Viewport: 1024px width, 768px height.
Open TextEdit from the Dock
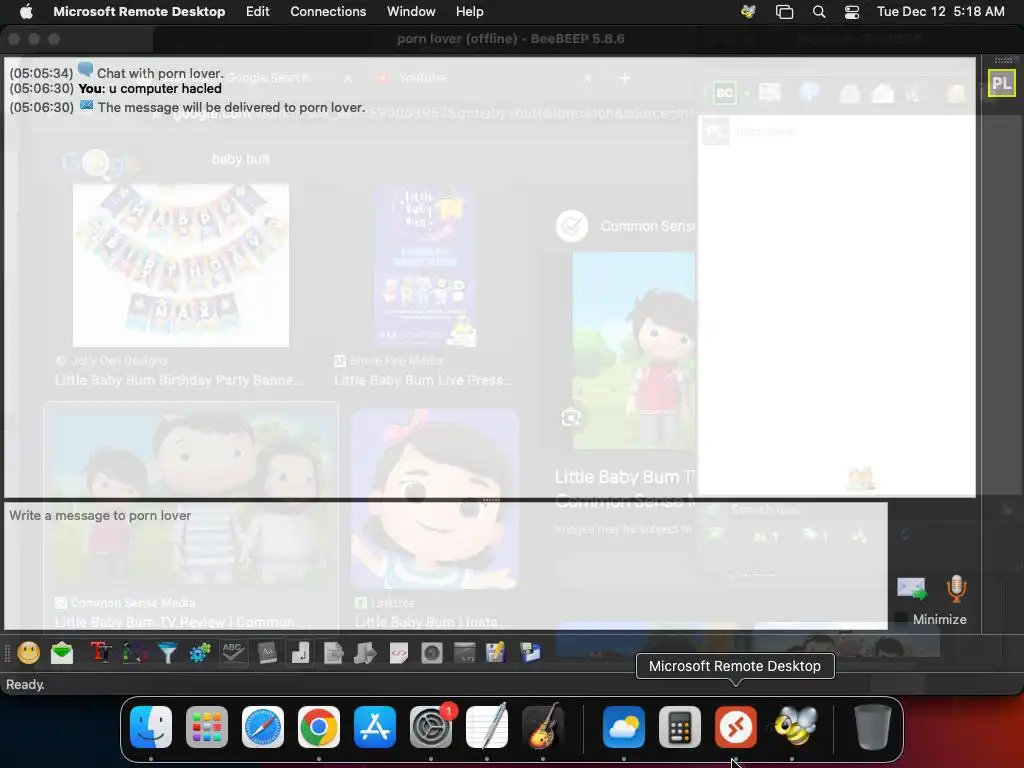coord(487,726)
